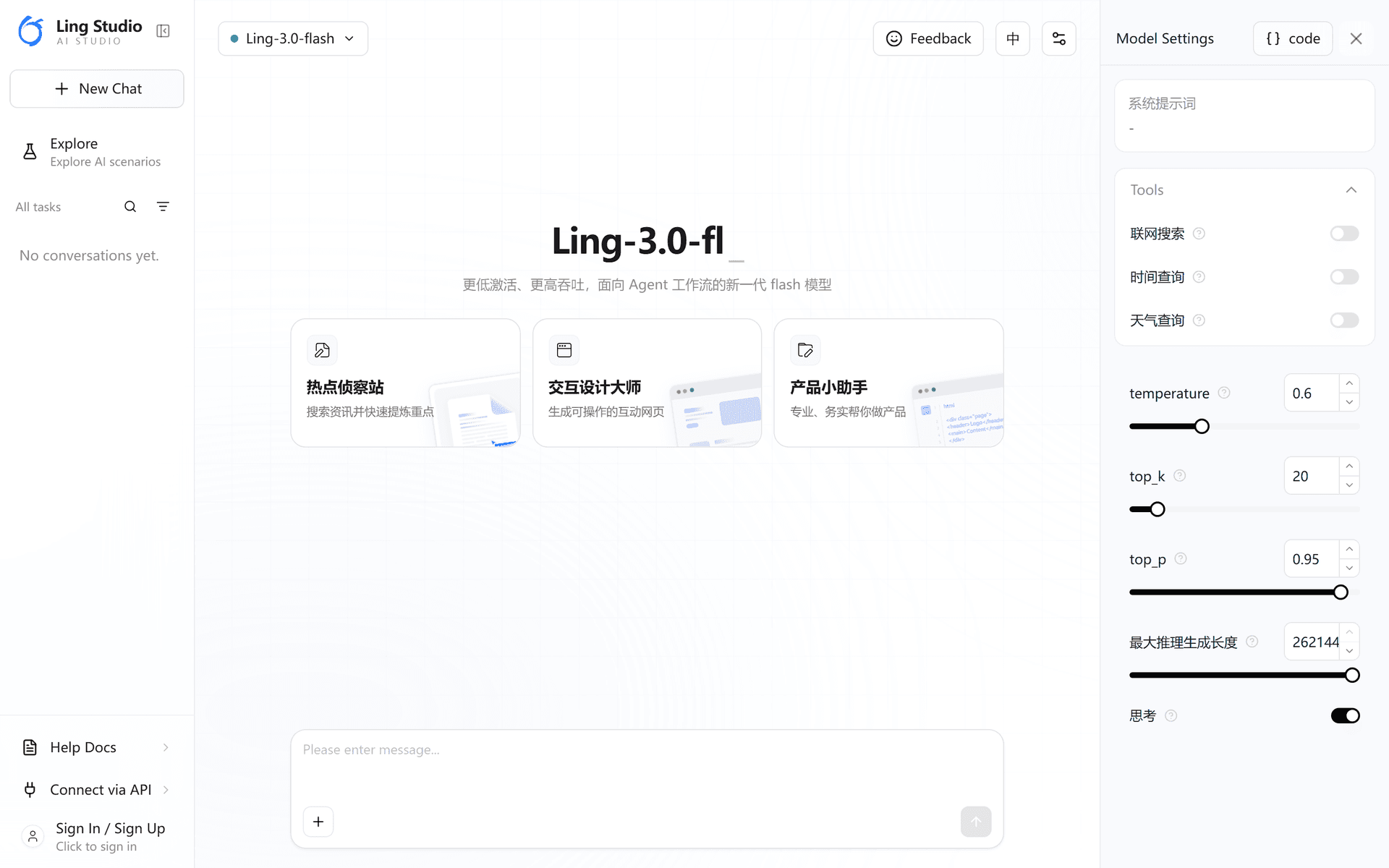Click help icon next to 时间查询
1389x868 pixels.
tap(1199, 277)
